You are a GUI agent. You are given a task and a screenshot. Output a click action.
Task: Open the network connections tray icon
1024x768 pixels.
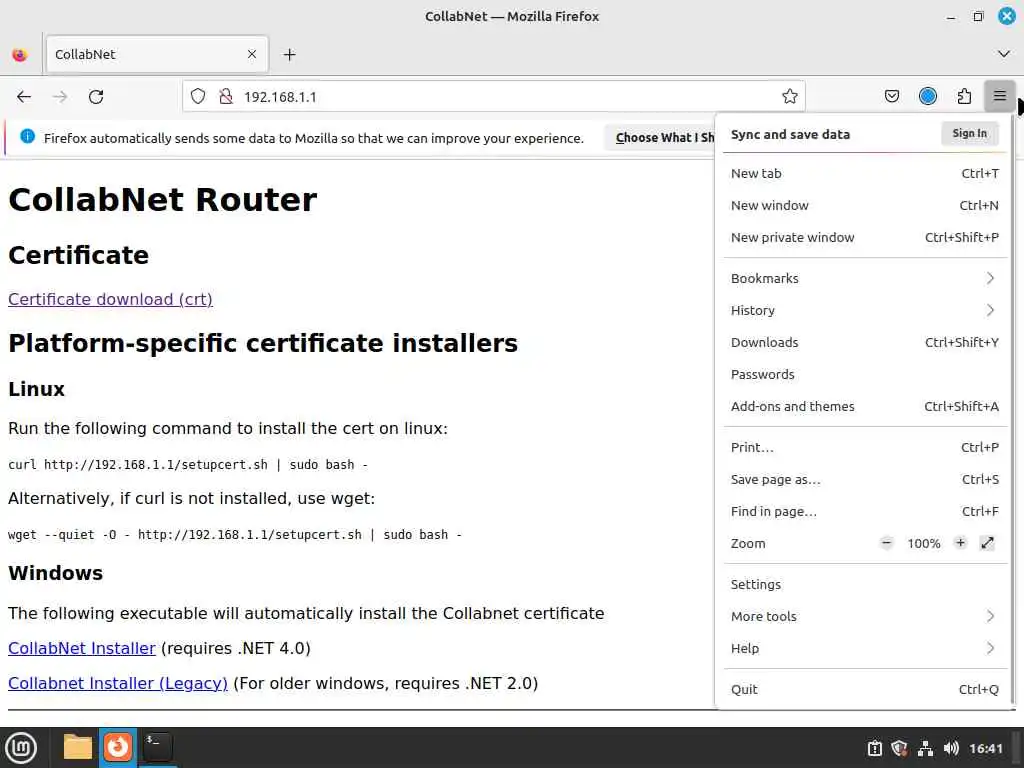925,748
